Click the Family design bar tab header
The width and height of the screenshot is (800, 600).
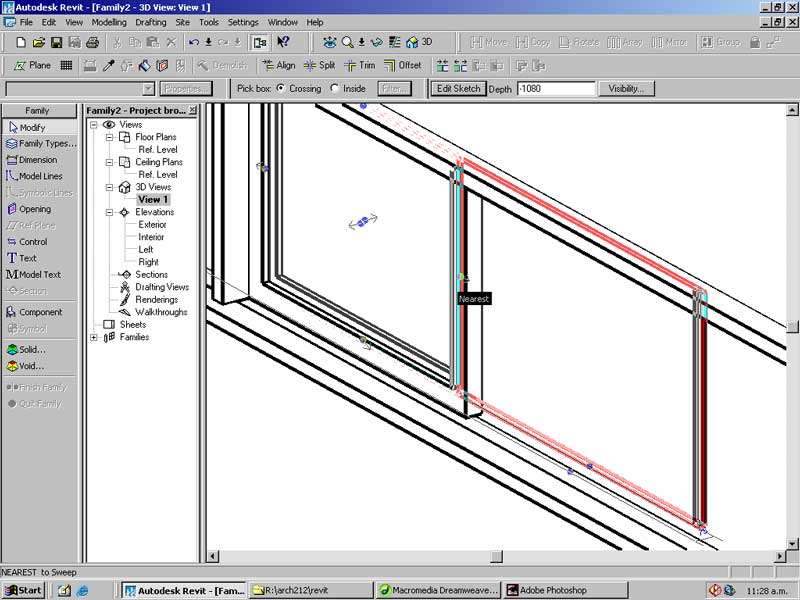39,110
